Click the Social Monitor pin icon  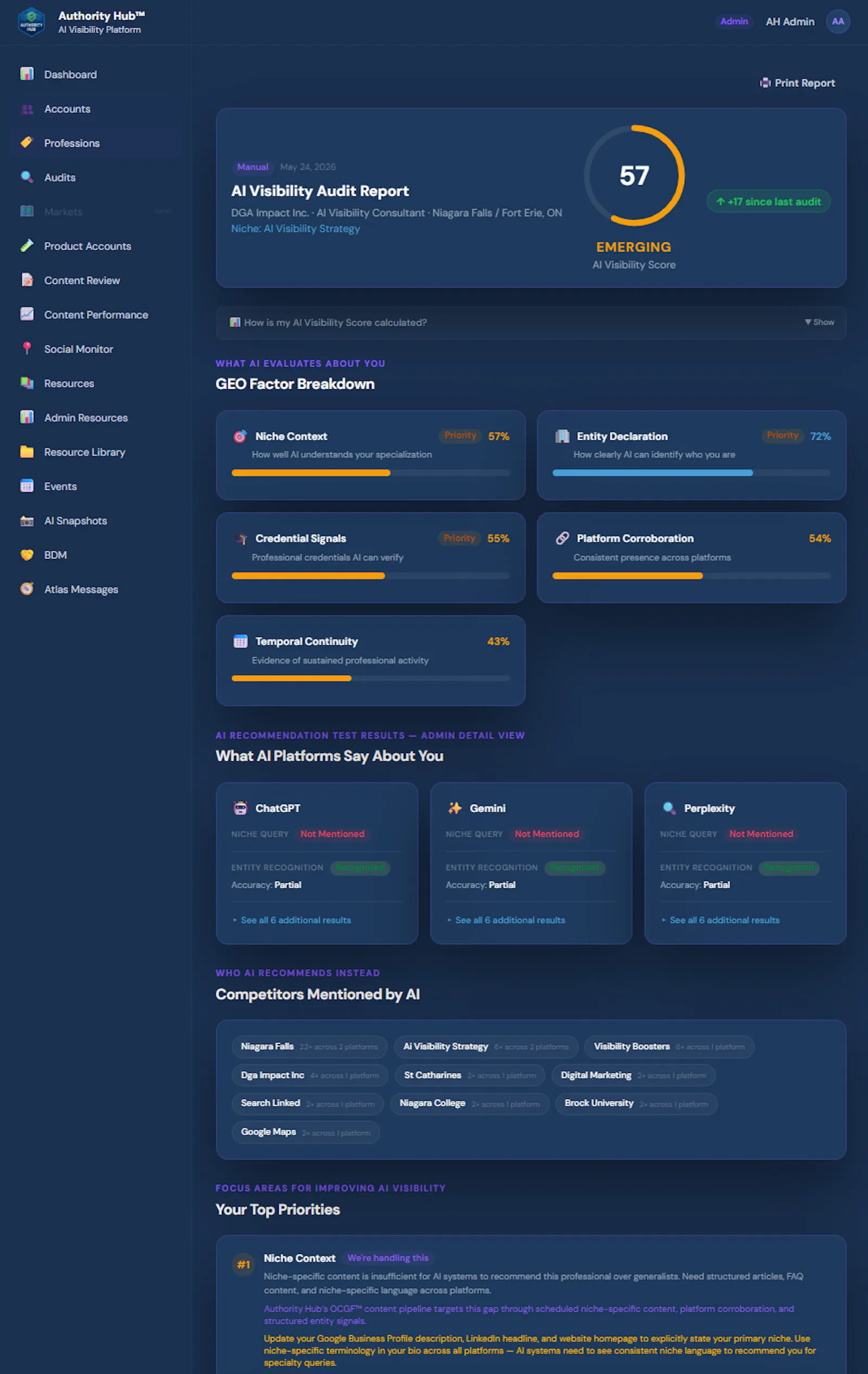click(27, 348)
